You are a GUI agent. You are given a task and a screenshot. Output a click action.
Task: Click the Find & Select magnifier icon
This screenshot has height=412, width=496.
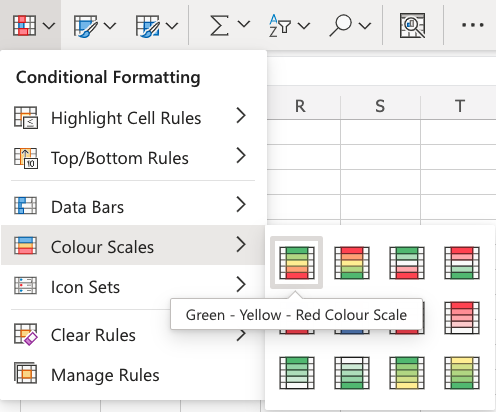pyautogui.click(x=341, y=25)
